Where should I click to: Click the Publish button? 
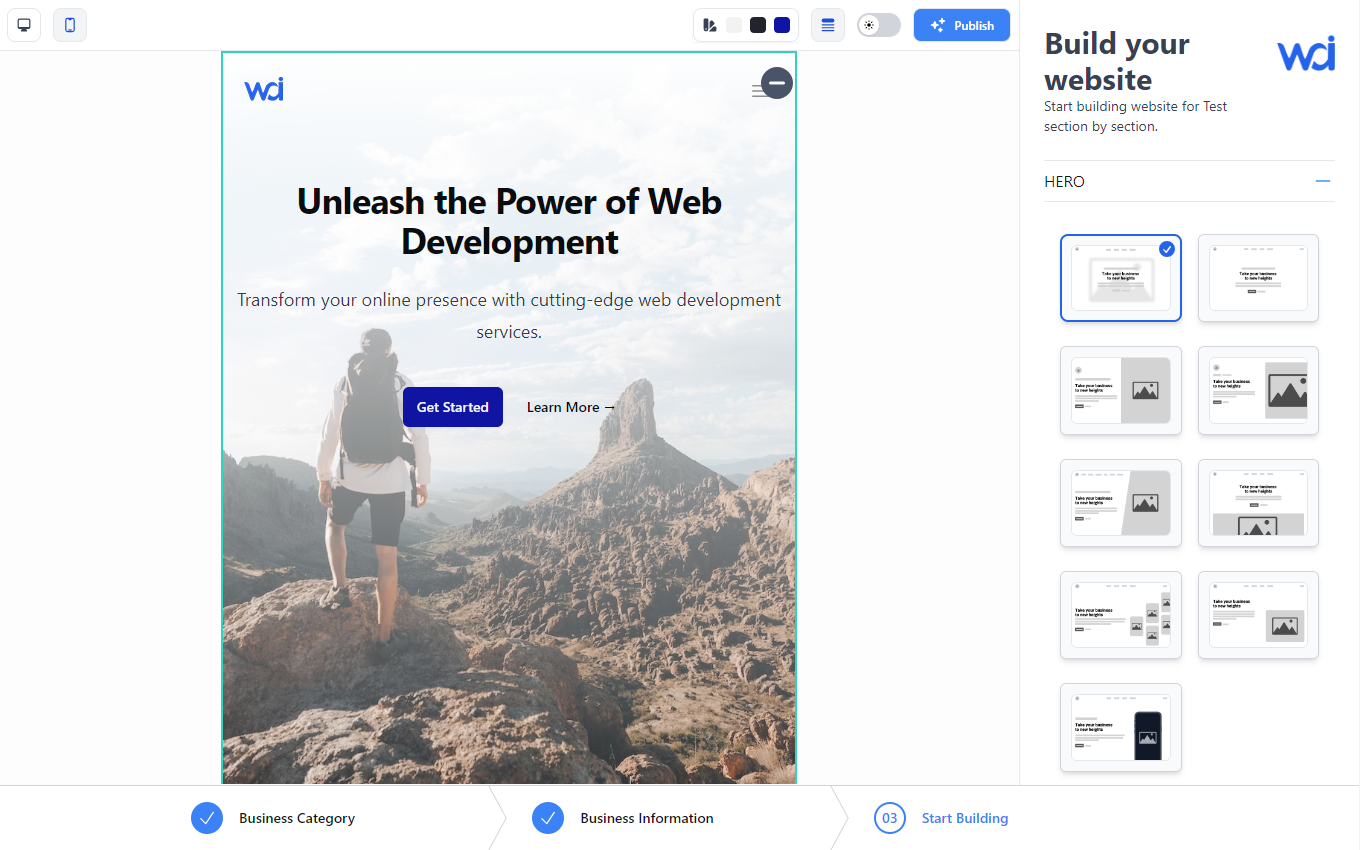961,25
